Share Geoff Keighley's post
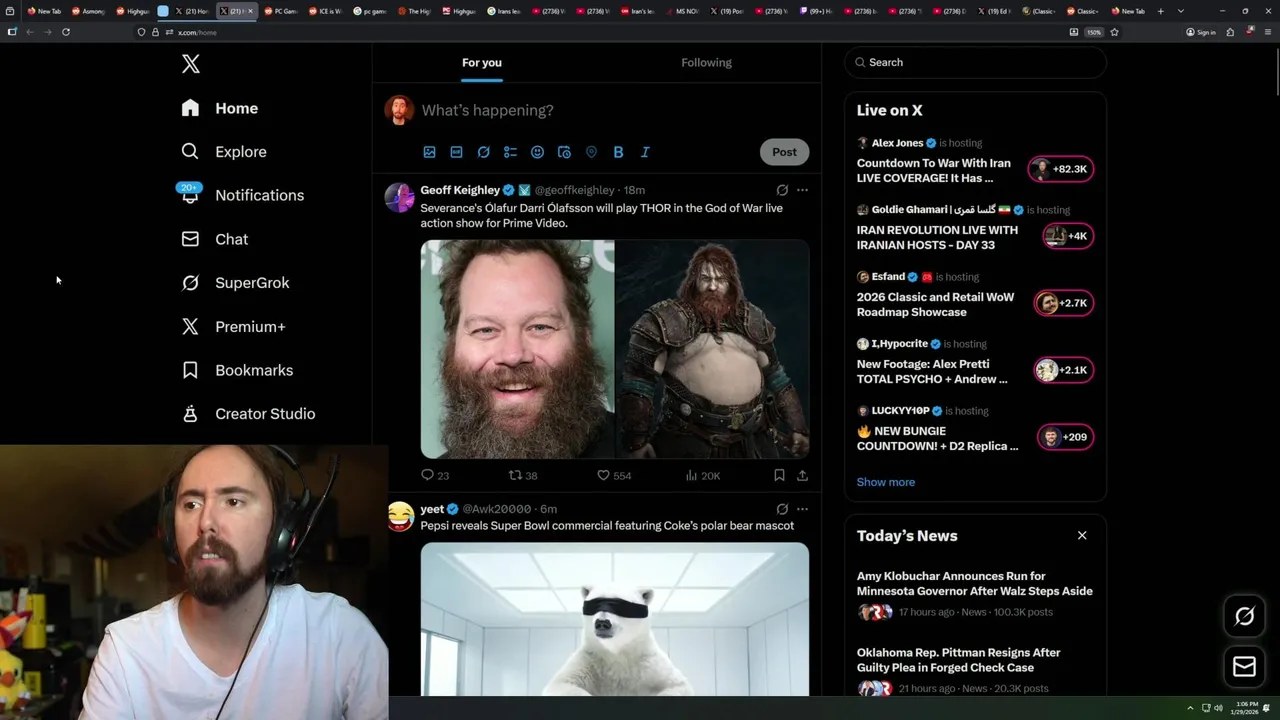Image resolution: width=1280 pixels, height=720 pixels. click(x=802, y=476)
